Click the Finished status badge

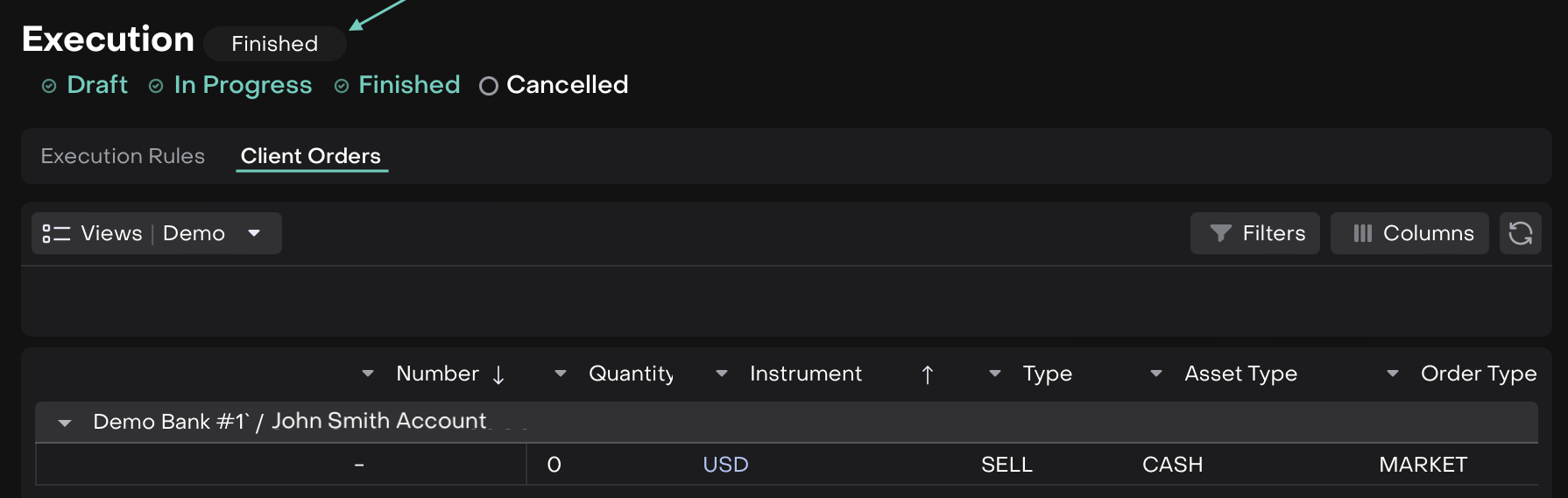click(x=274, y=44)
